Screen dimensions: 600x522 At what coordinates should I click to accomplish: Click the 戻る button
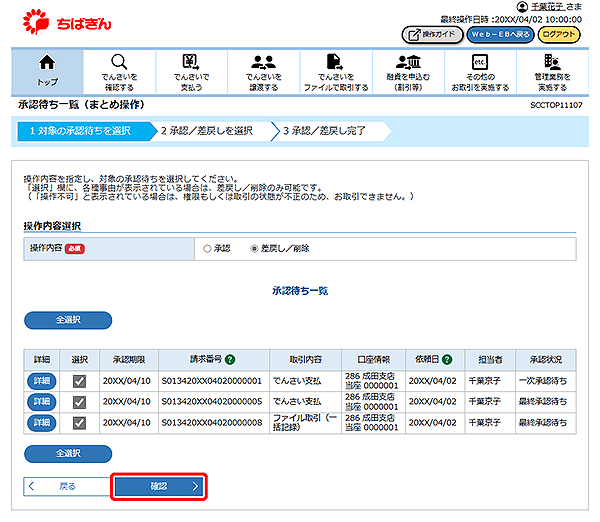[65, 486]
